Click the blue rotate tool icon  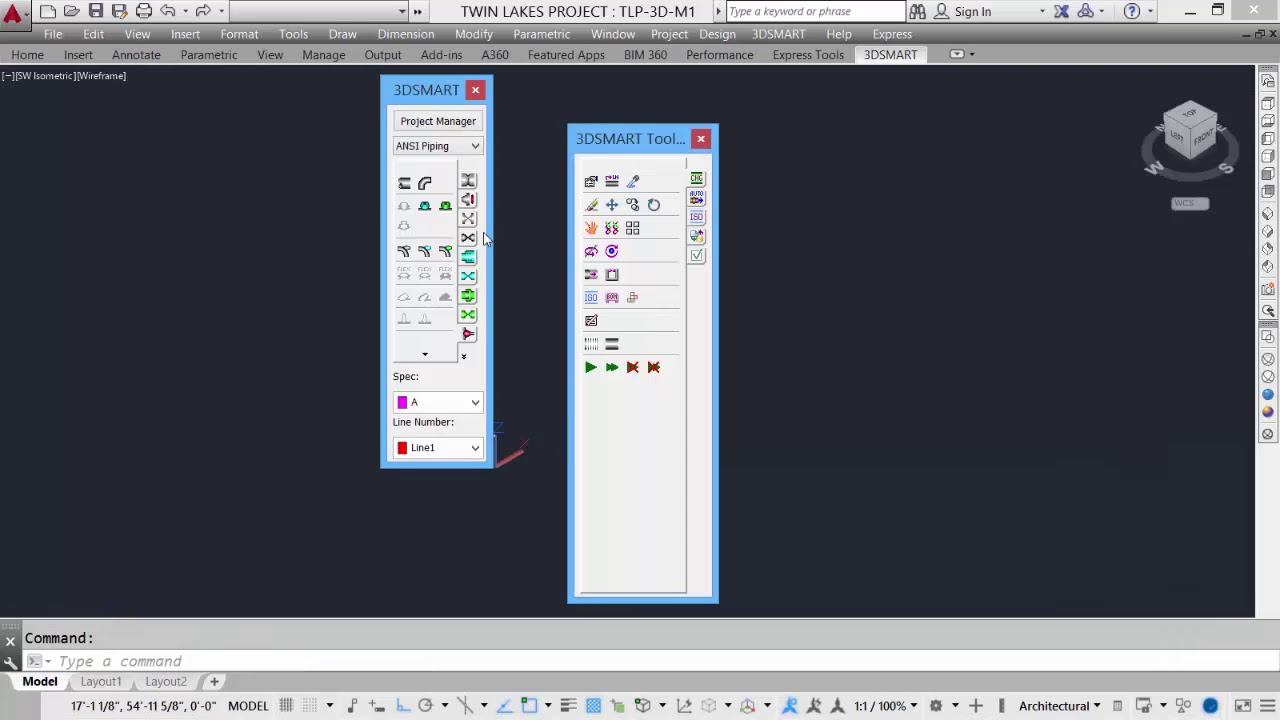(x=654, y=205)
